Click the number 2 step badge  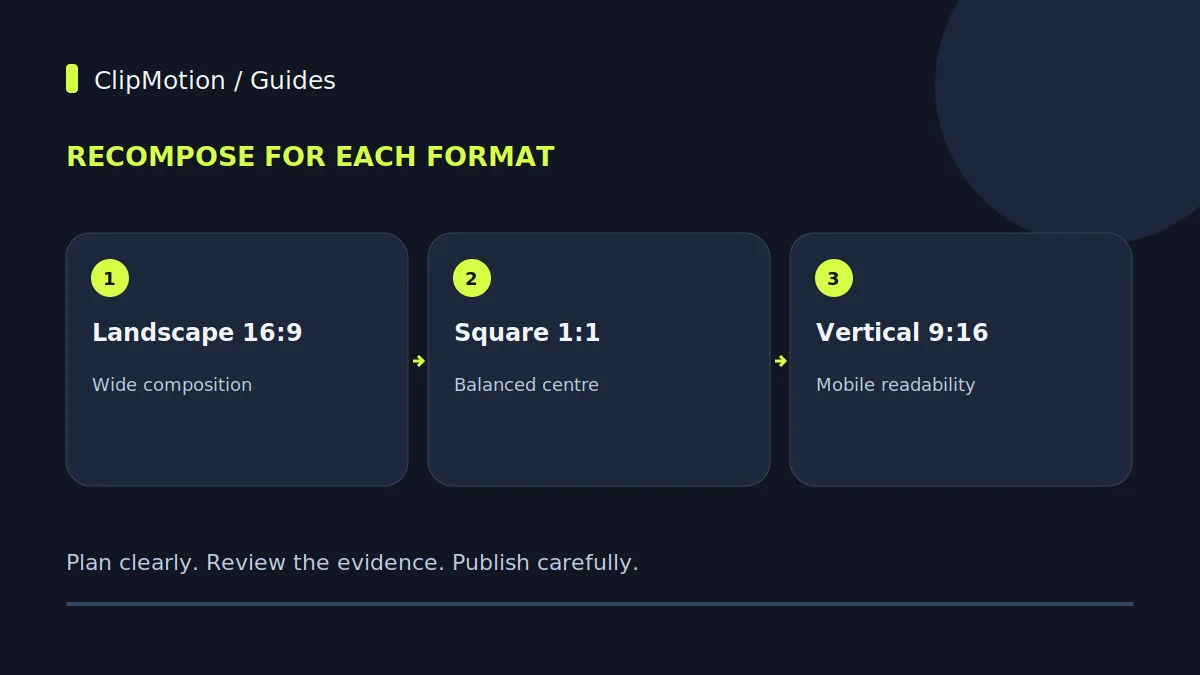click(472, 278)
